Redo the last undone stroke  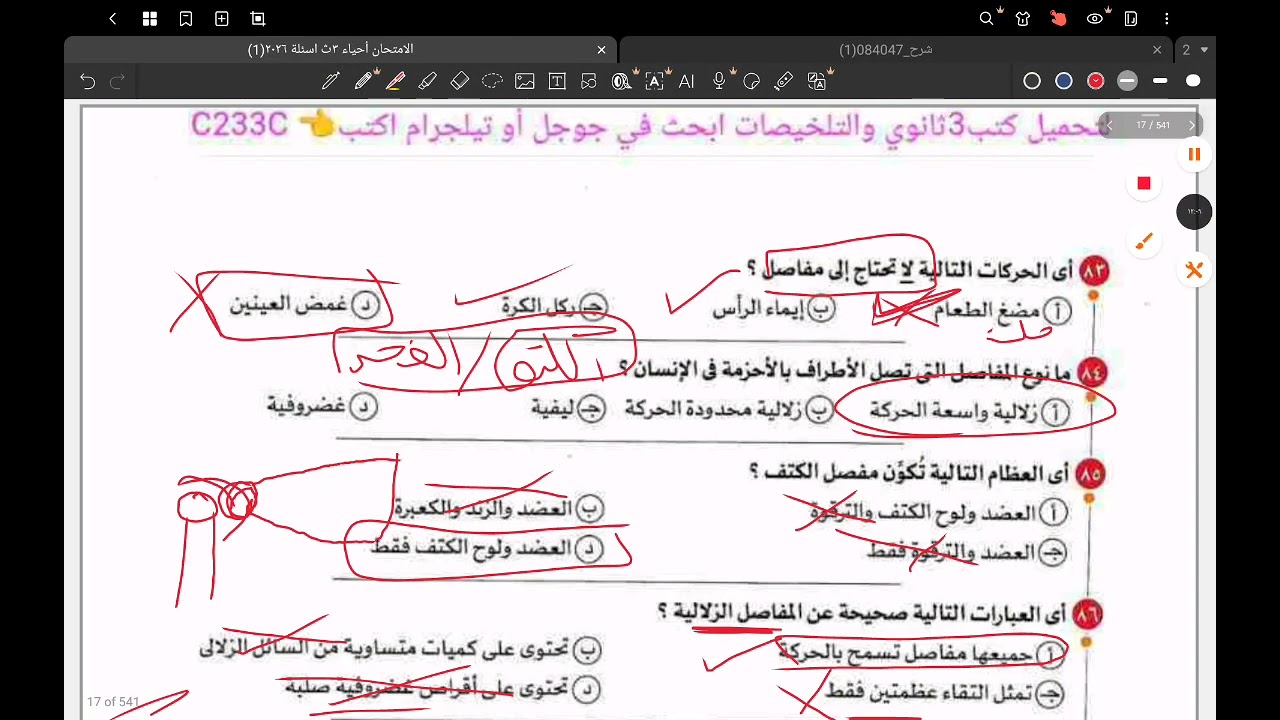tap(117, 81)
